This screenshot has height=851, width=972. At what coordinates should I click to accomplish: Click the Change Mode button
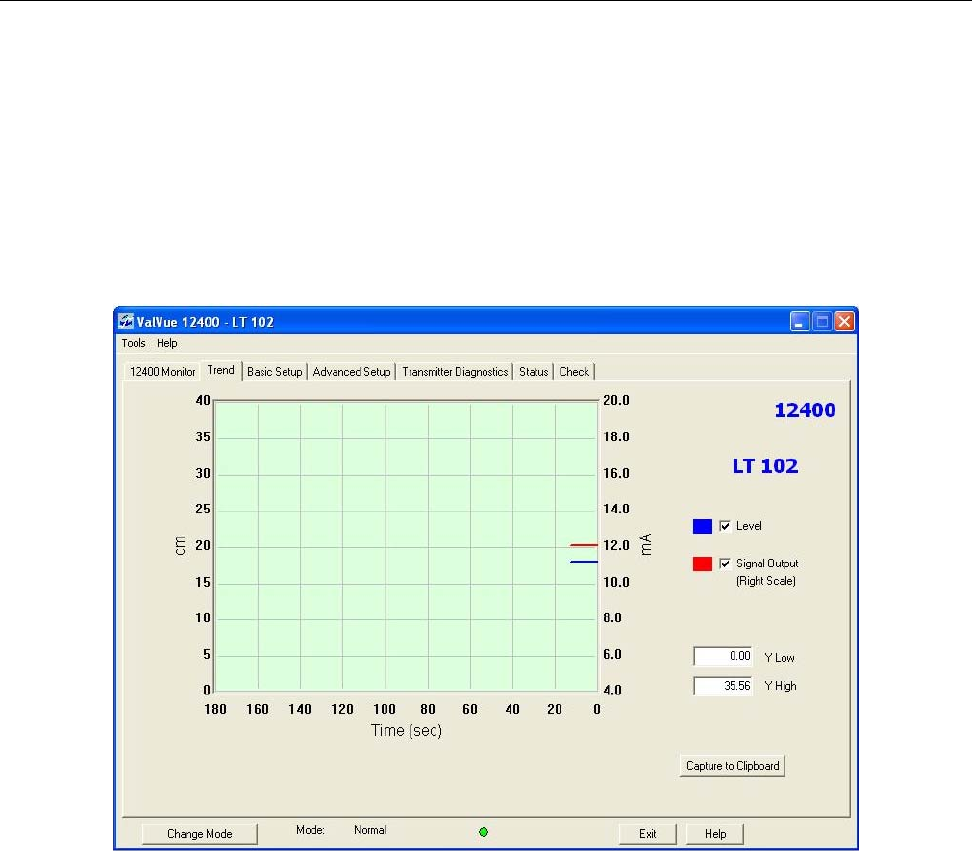(200, 834)
